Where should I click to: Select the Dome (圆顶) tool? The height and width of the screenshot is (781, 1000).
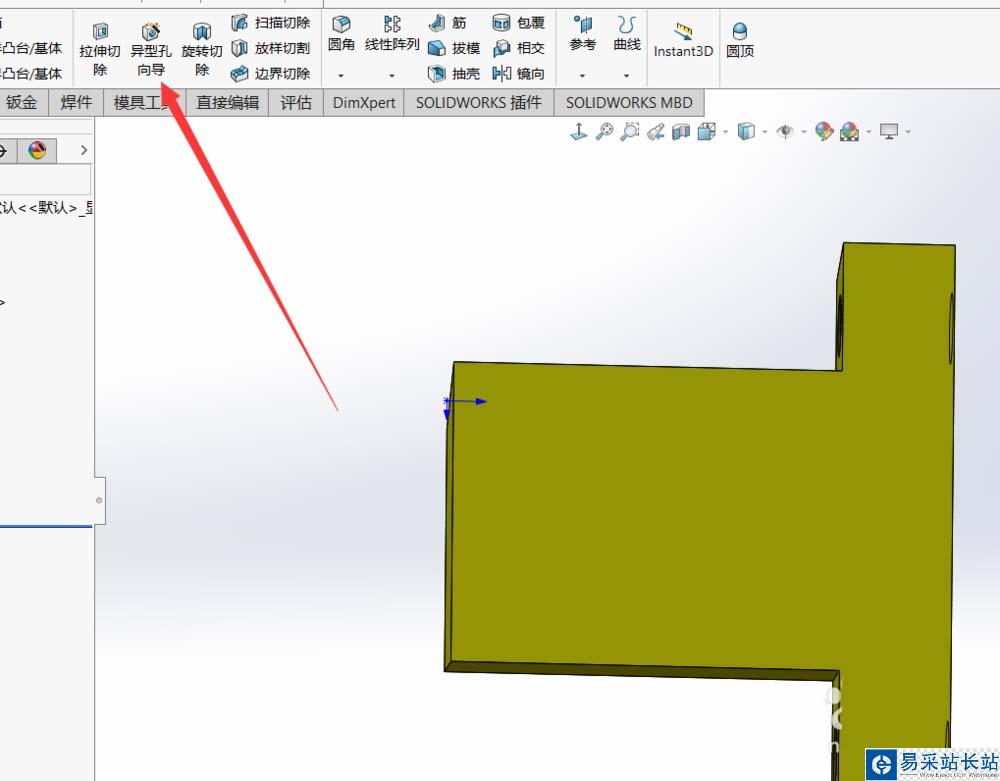point(740,40)
